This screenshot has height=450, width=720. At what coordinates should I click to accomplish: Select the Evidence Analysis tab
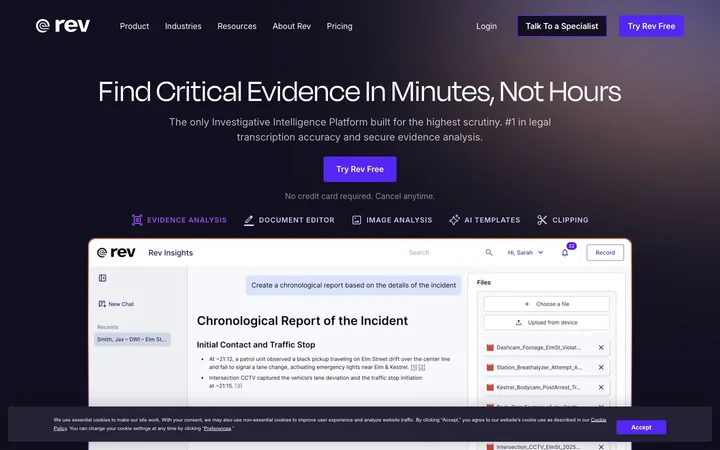point(179,220)
